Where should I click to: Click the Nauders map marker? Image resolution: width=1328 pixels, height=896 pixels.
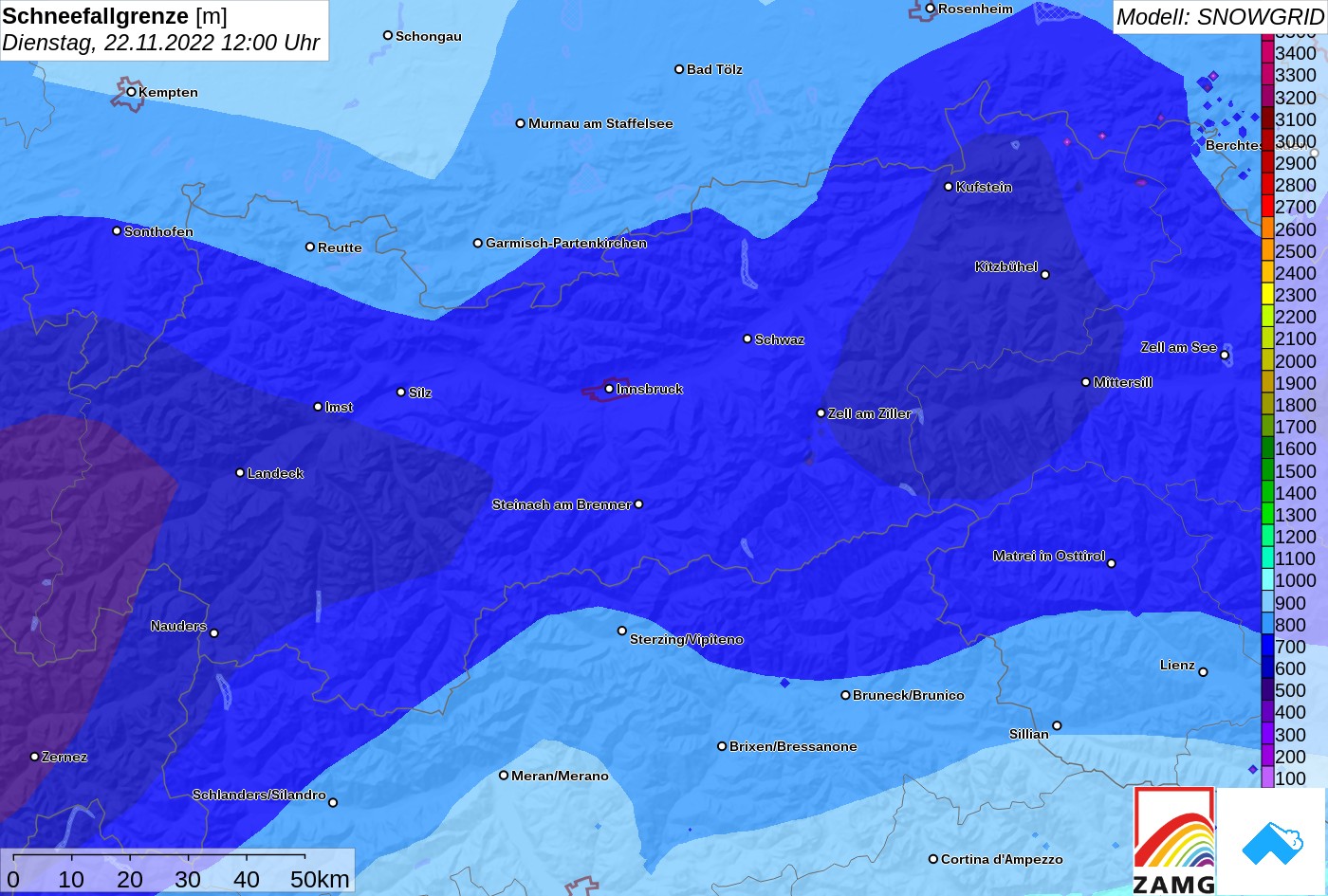pyautogui.click(x=214, y=633)
